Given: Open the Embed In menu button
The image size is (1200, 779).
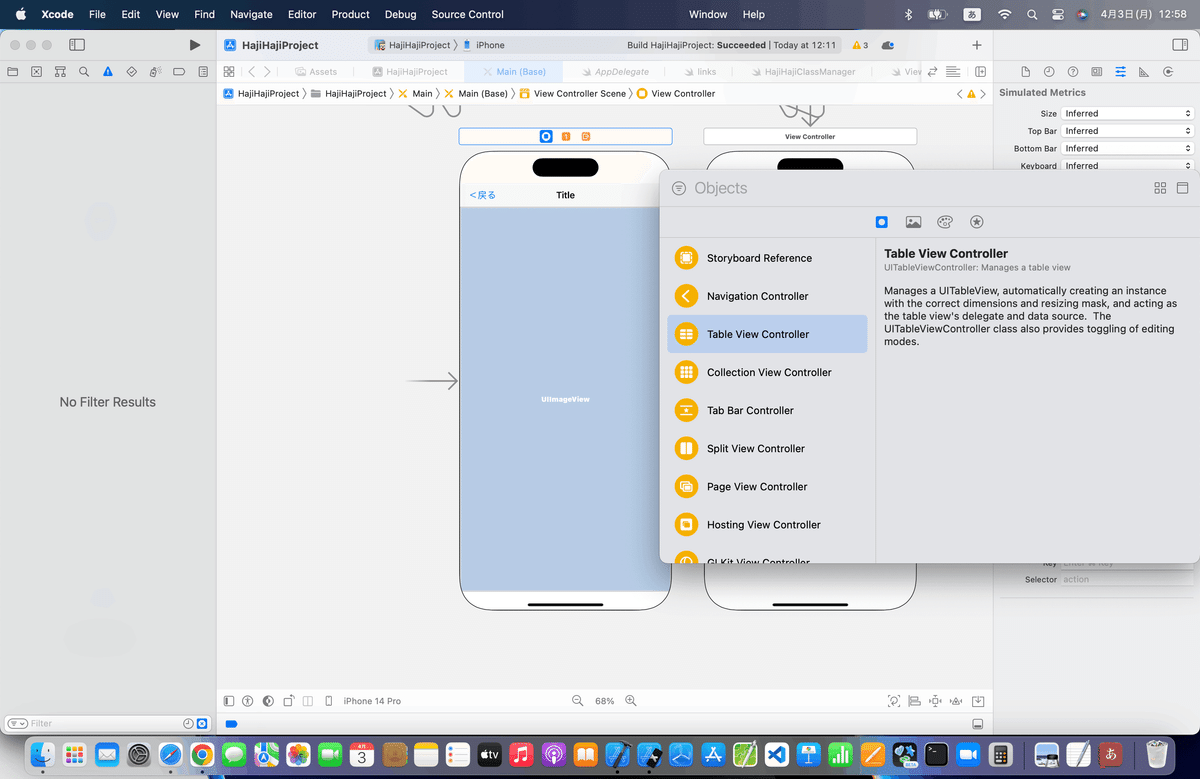Looking at the screenshot, I should (x=978, y=701).
